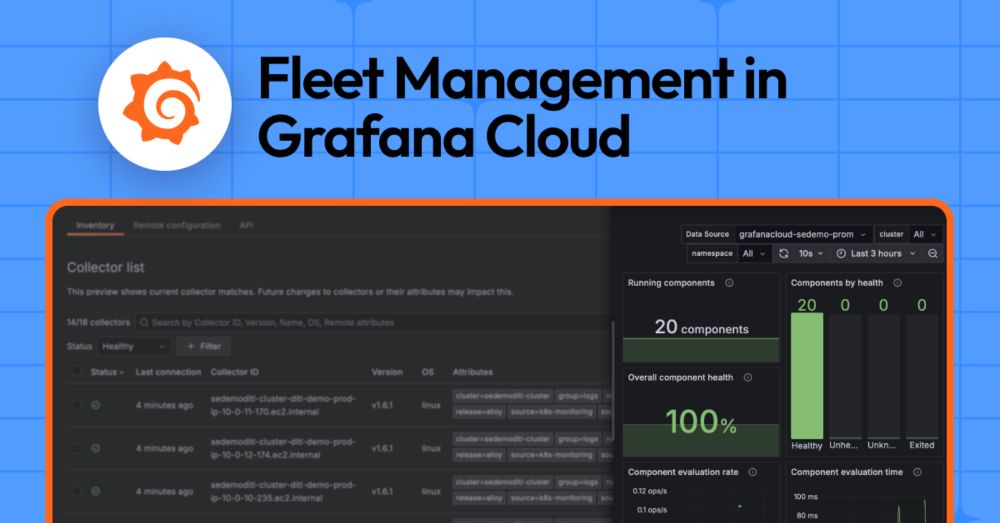Click the + Filter button
Screen dimensions: 1000x523
(x=204, y=346)
